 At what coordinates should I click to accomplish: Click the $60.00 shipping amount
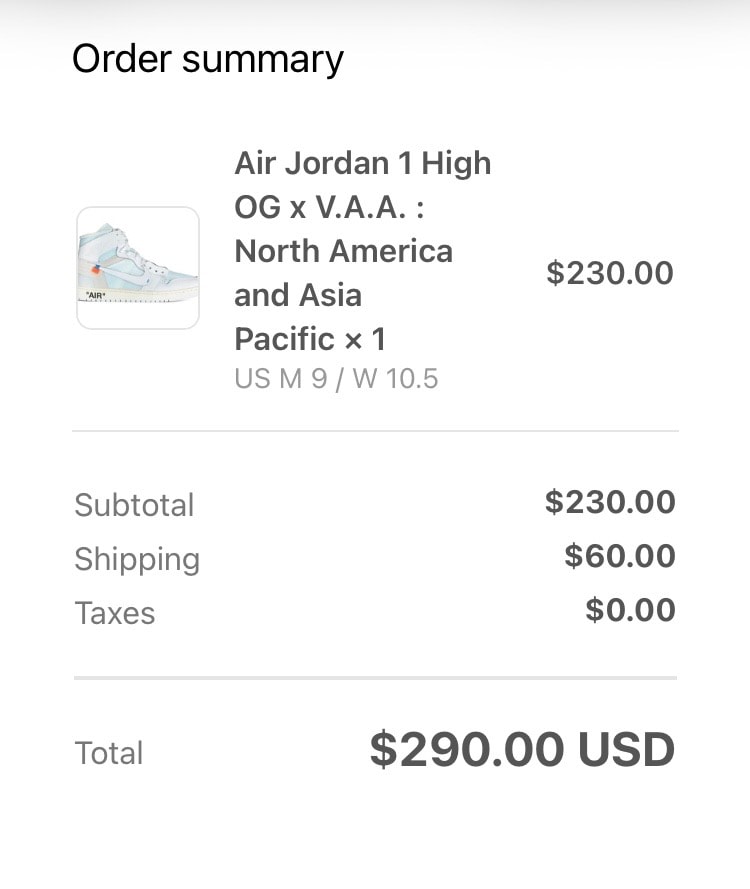click(619, 556)
